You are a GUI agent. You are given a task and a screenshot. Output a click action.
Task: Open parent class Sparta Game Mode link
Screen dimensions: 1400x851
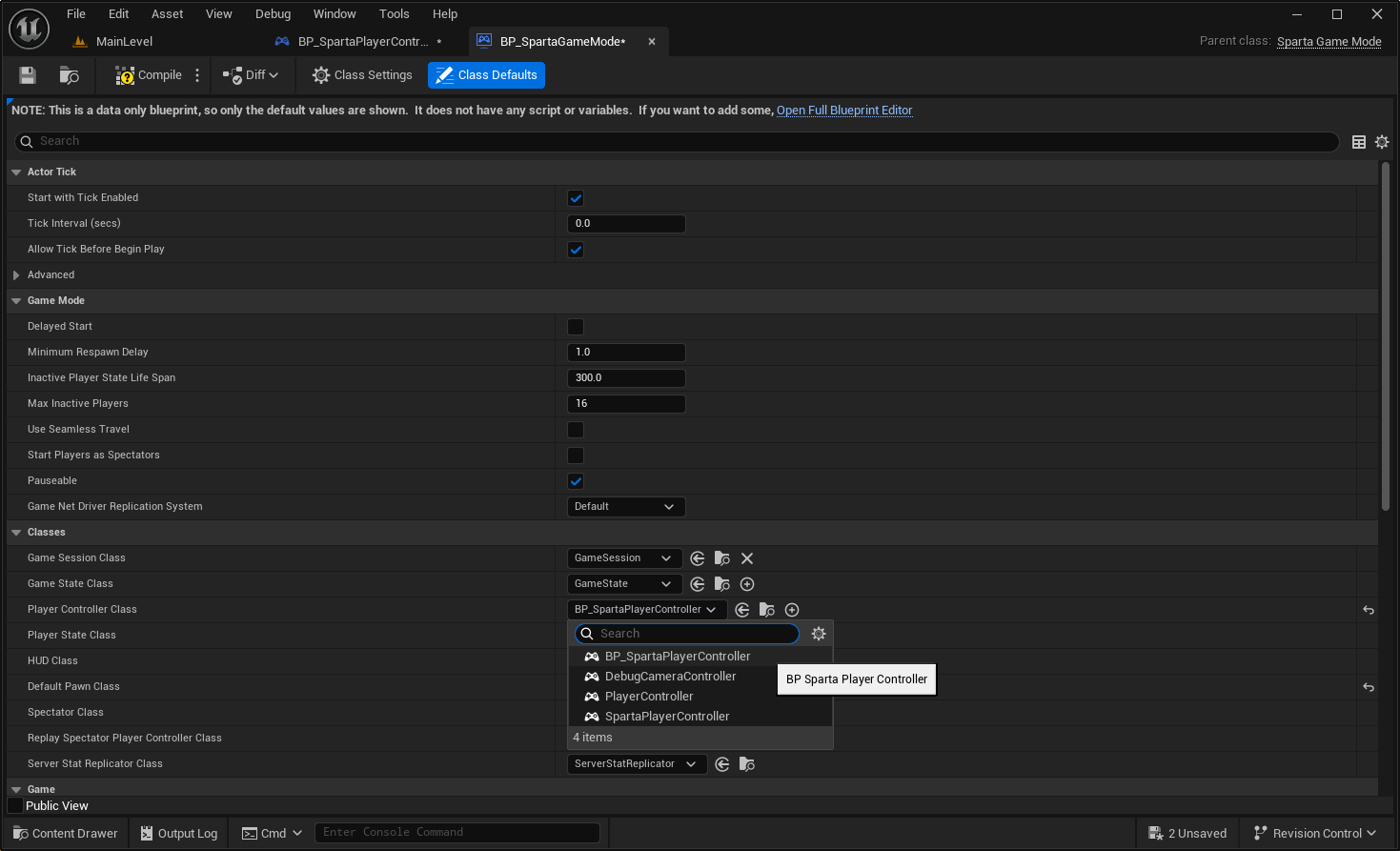coord(1329,42)
